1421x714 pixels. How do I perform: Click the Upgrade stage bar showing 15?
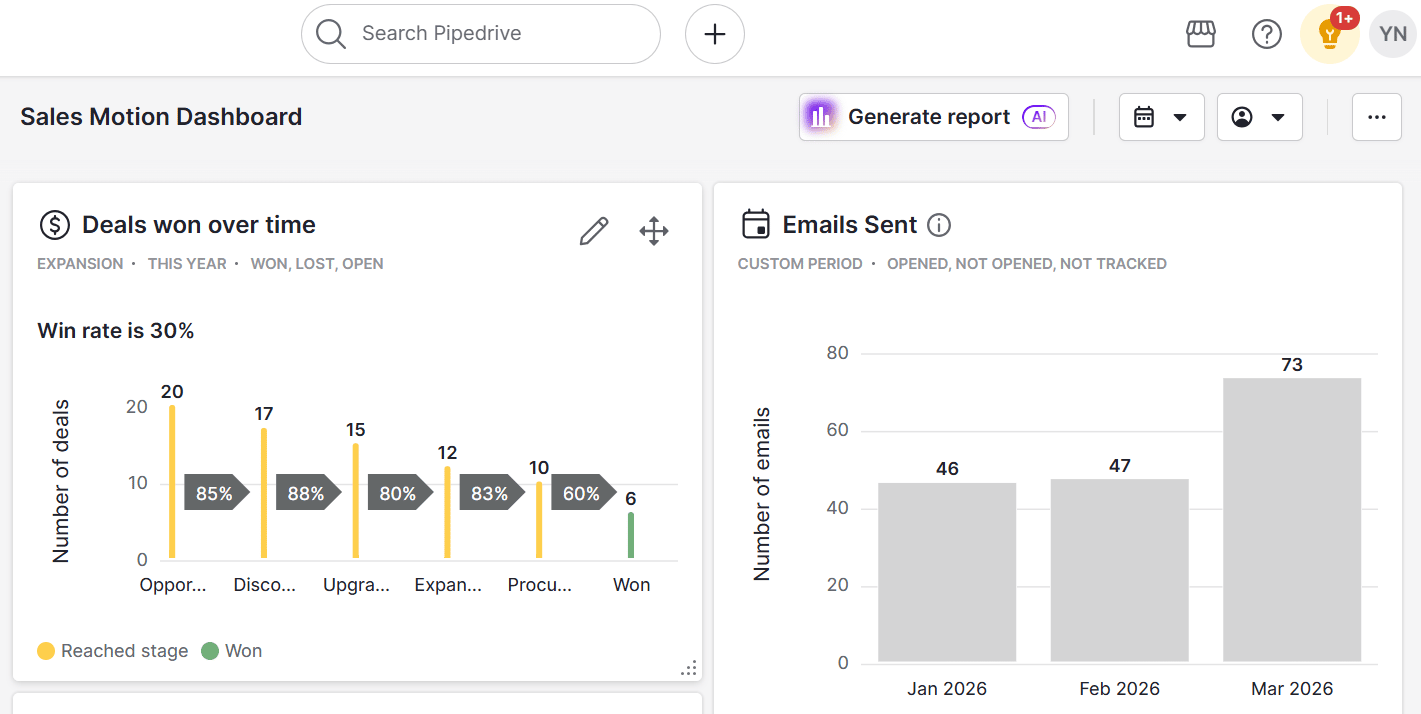point(356,501)
